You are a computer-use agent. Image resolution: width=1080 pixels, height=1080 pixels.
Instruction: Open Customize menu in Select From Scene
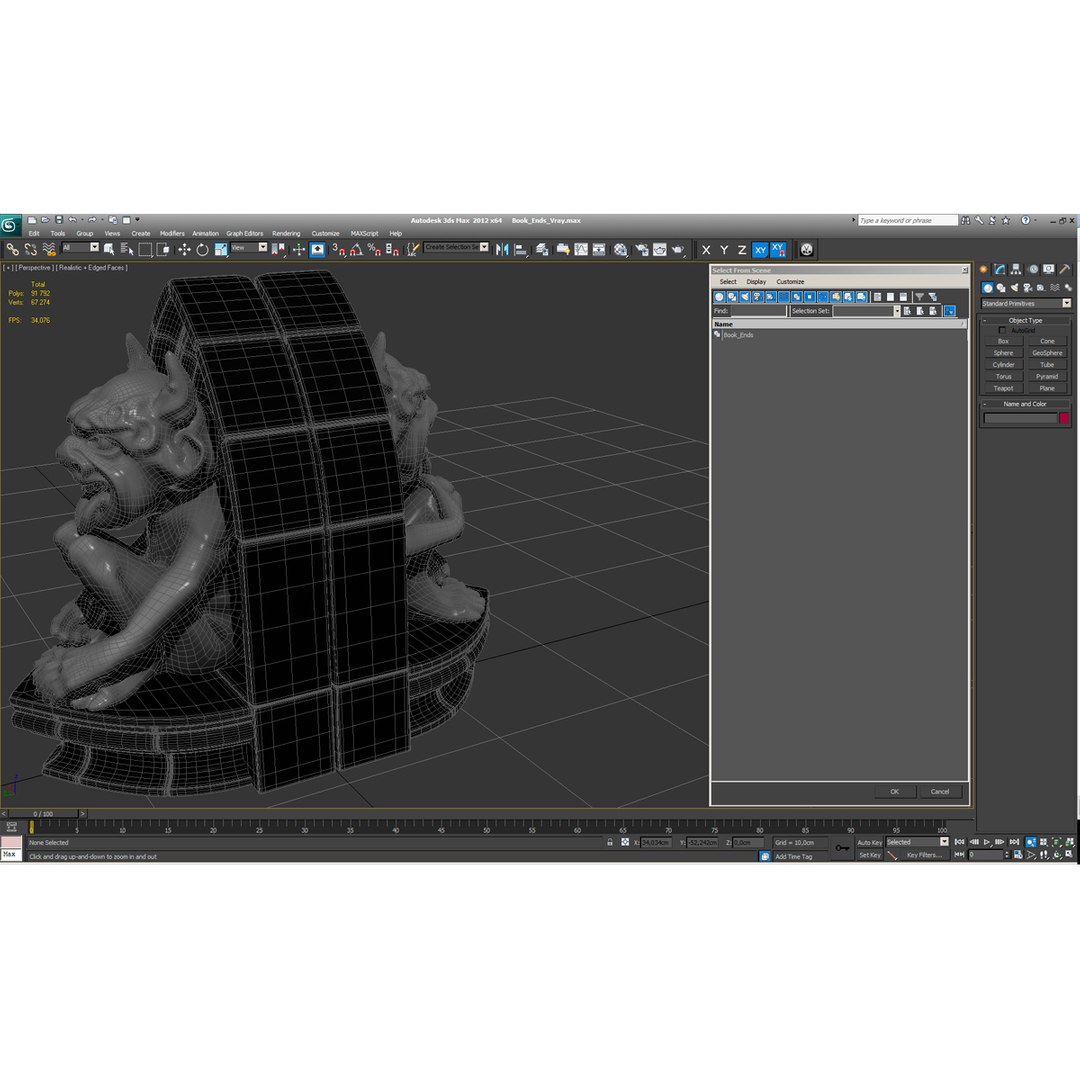click(x=790, y=282)
